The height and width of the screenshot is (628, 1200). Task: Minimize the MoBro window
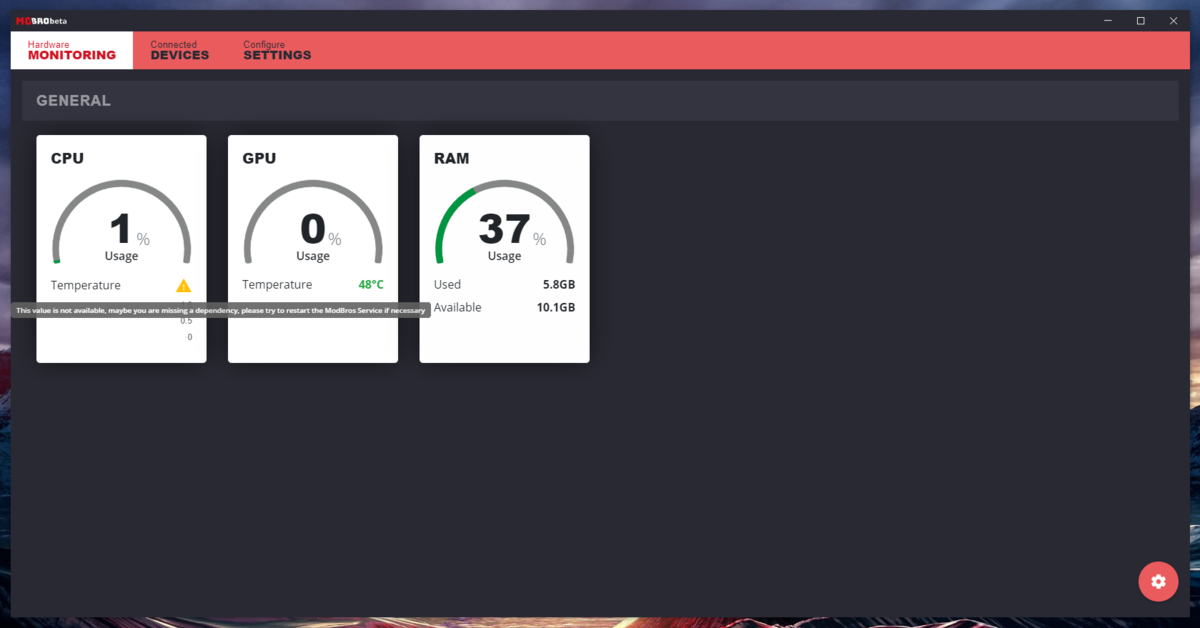coord(1107,20)
